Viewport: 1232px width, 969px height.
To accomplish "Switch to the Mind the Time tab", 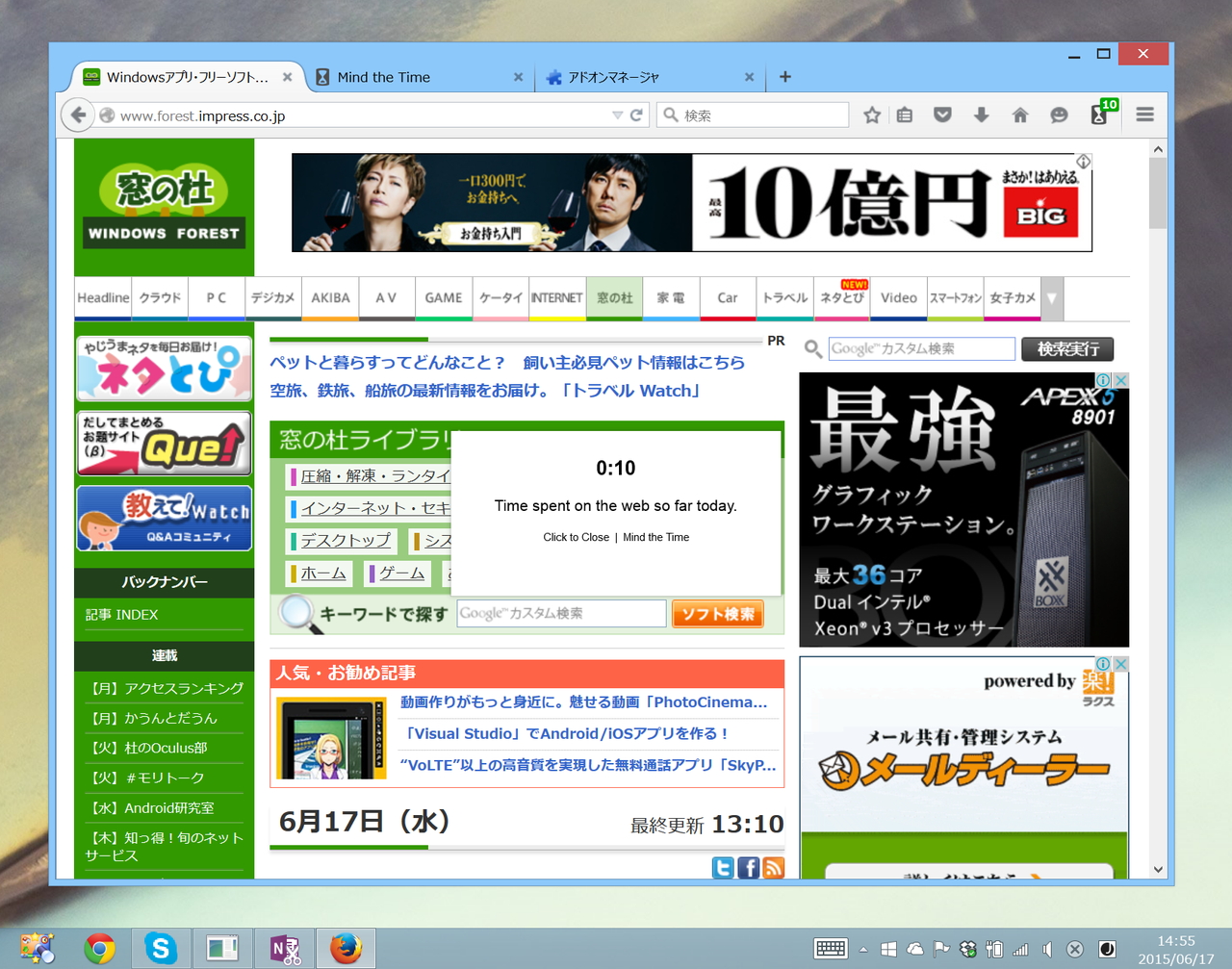I will click(x=420, y=77).
